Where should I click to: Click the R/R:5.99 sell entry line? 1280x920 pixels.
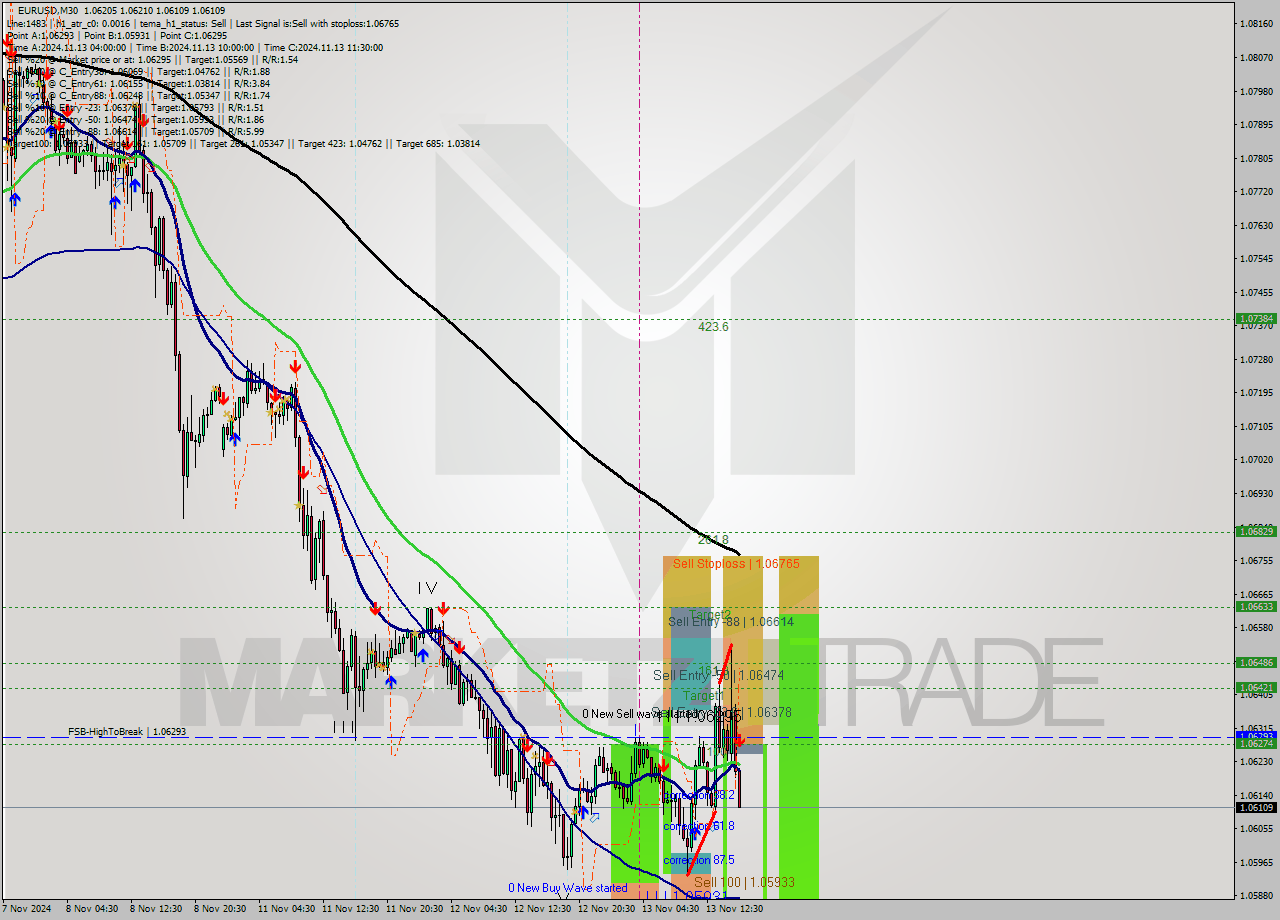pyautogui.click(x=135, y=131)
